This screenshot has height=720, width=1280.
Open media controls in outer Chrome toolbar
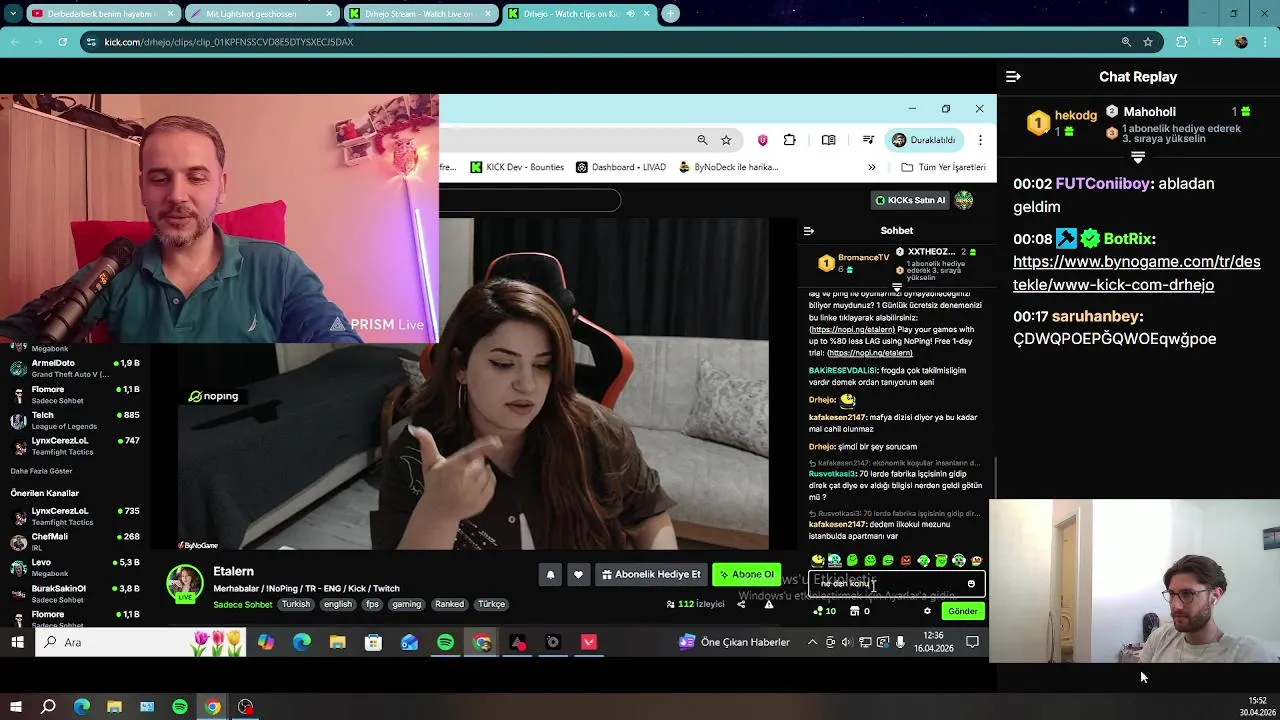point(1217,42)
